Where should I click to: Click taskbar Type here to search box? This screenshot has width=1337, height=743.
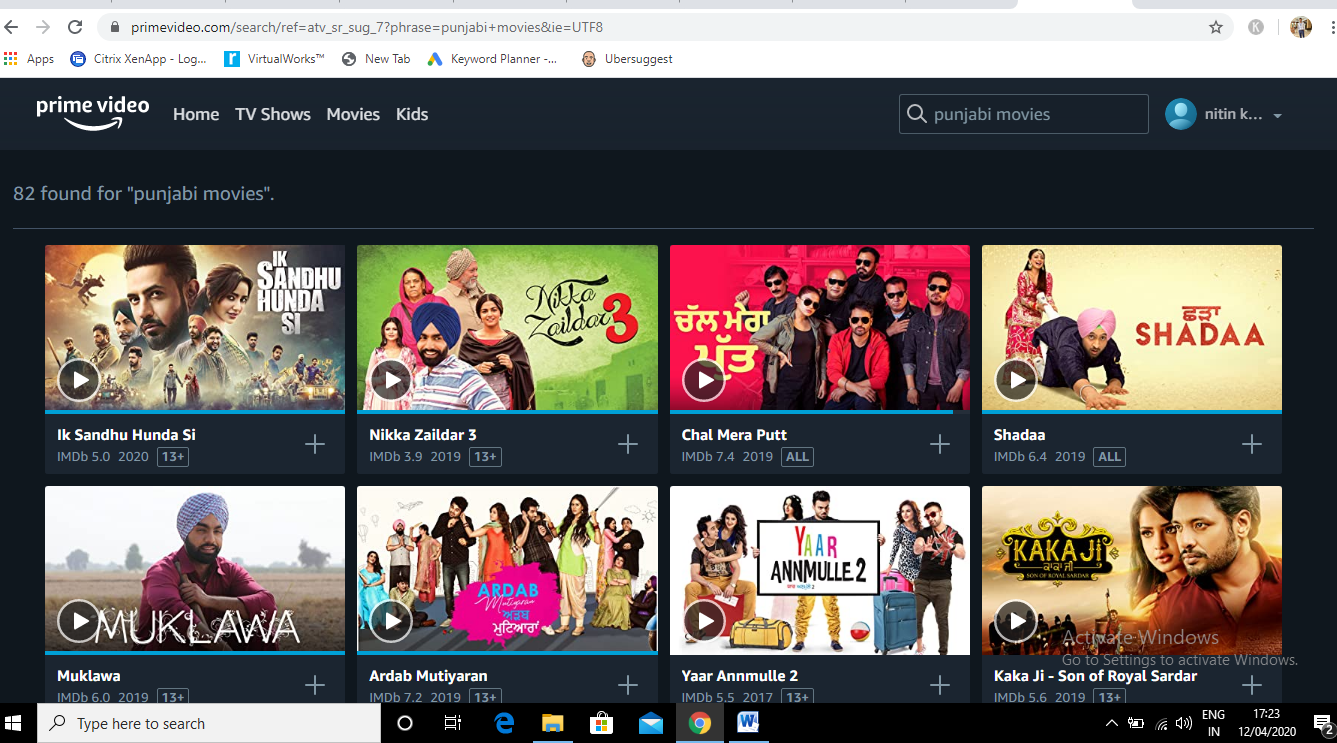pos(209,723)
